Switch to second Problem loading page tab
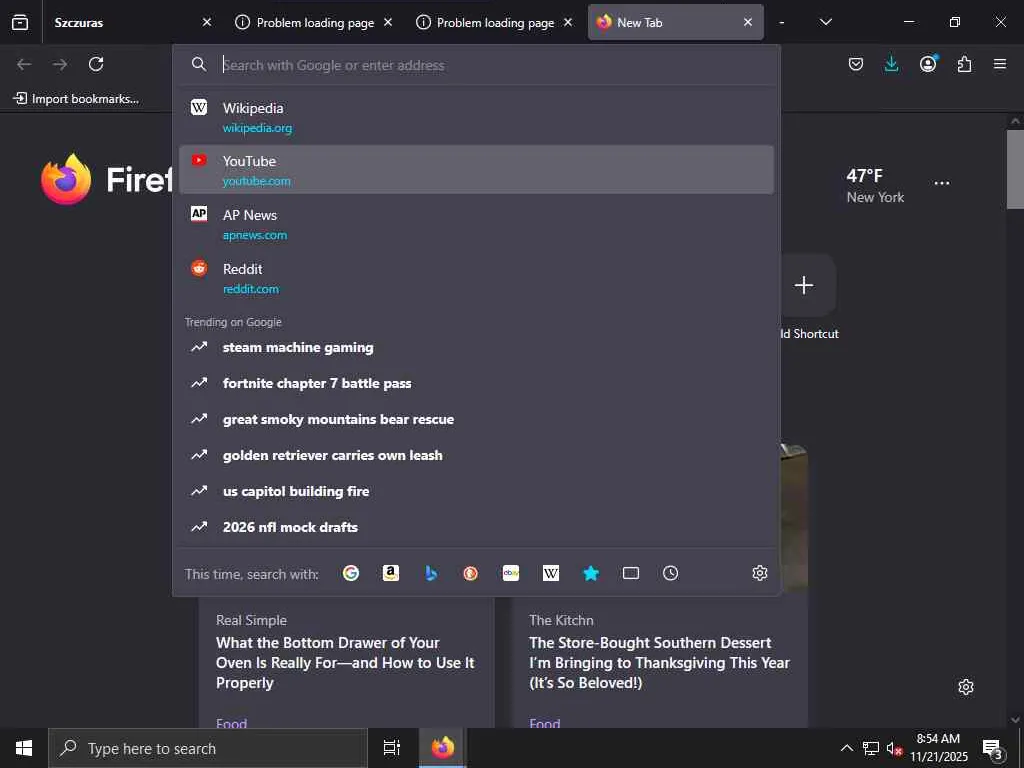 point(493,22)
